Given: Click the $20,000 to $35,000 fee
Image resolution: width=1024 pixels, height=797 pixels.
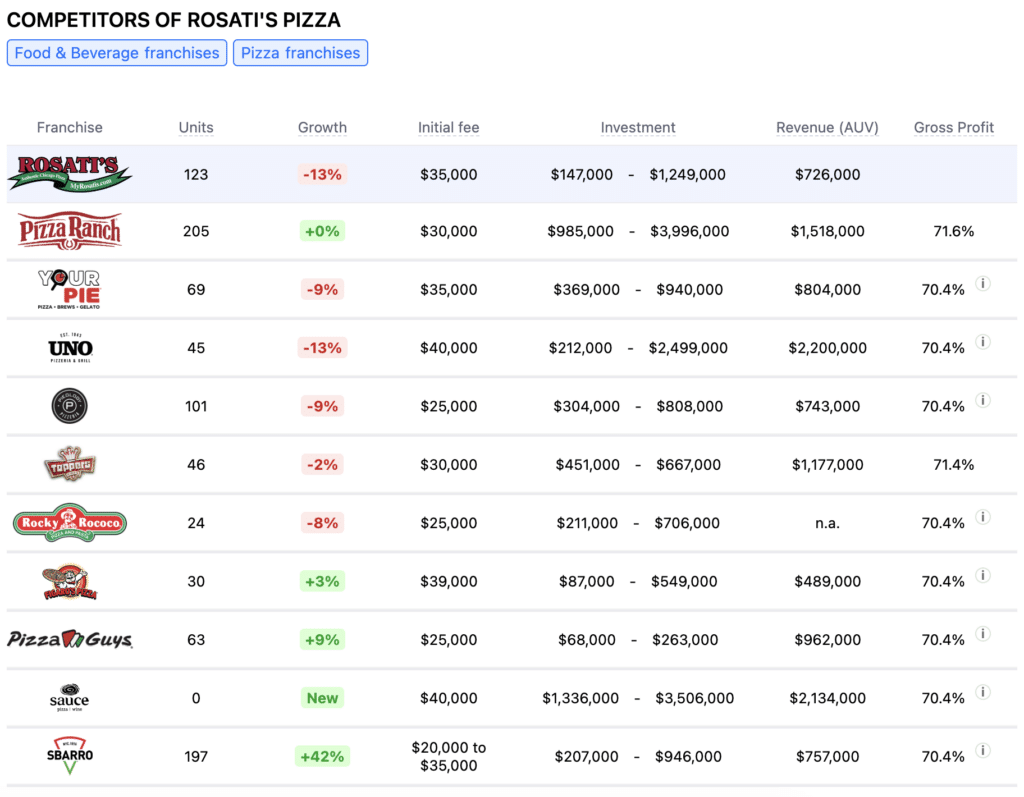Looking at the screenshot, I should tap(449, 756).
